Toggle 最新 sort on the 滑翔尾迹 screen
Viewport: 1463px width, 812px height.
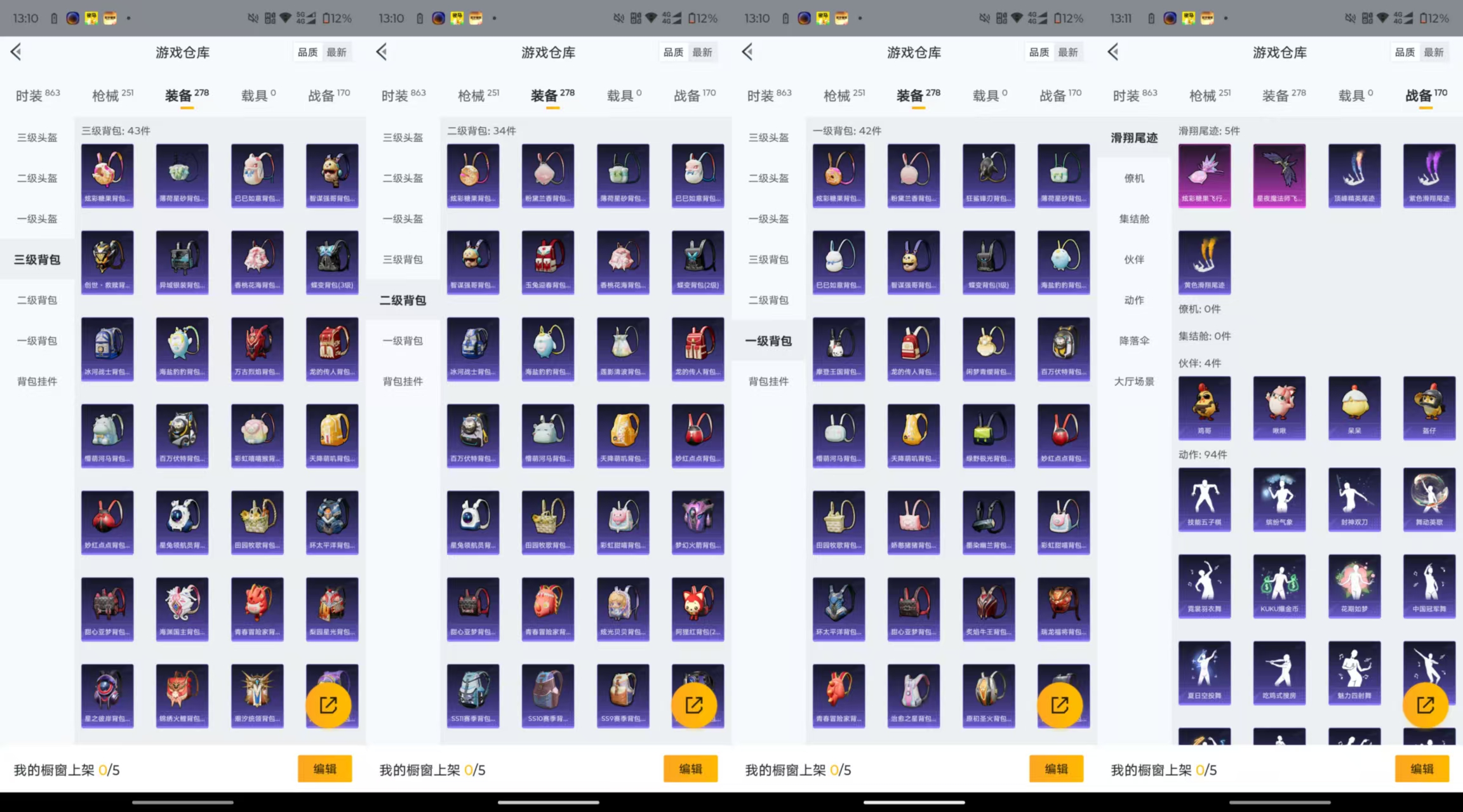point(1433,52)
